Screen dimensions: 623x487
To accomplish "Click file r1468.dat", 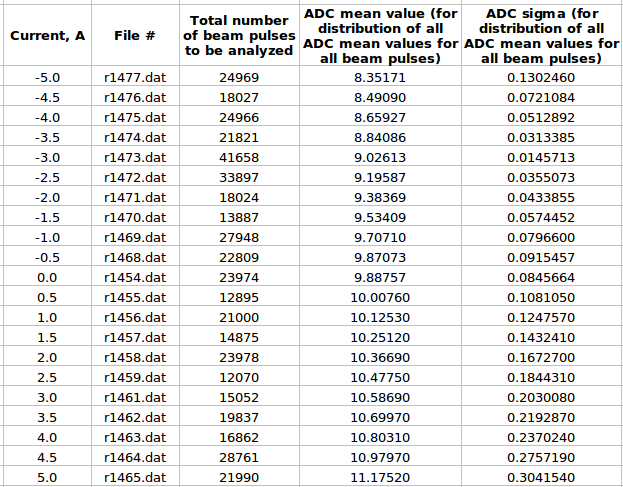I will click(135, 257).
